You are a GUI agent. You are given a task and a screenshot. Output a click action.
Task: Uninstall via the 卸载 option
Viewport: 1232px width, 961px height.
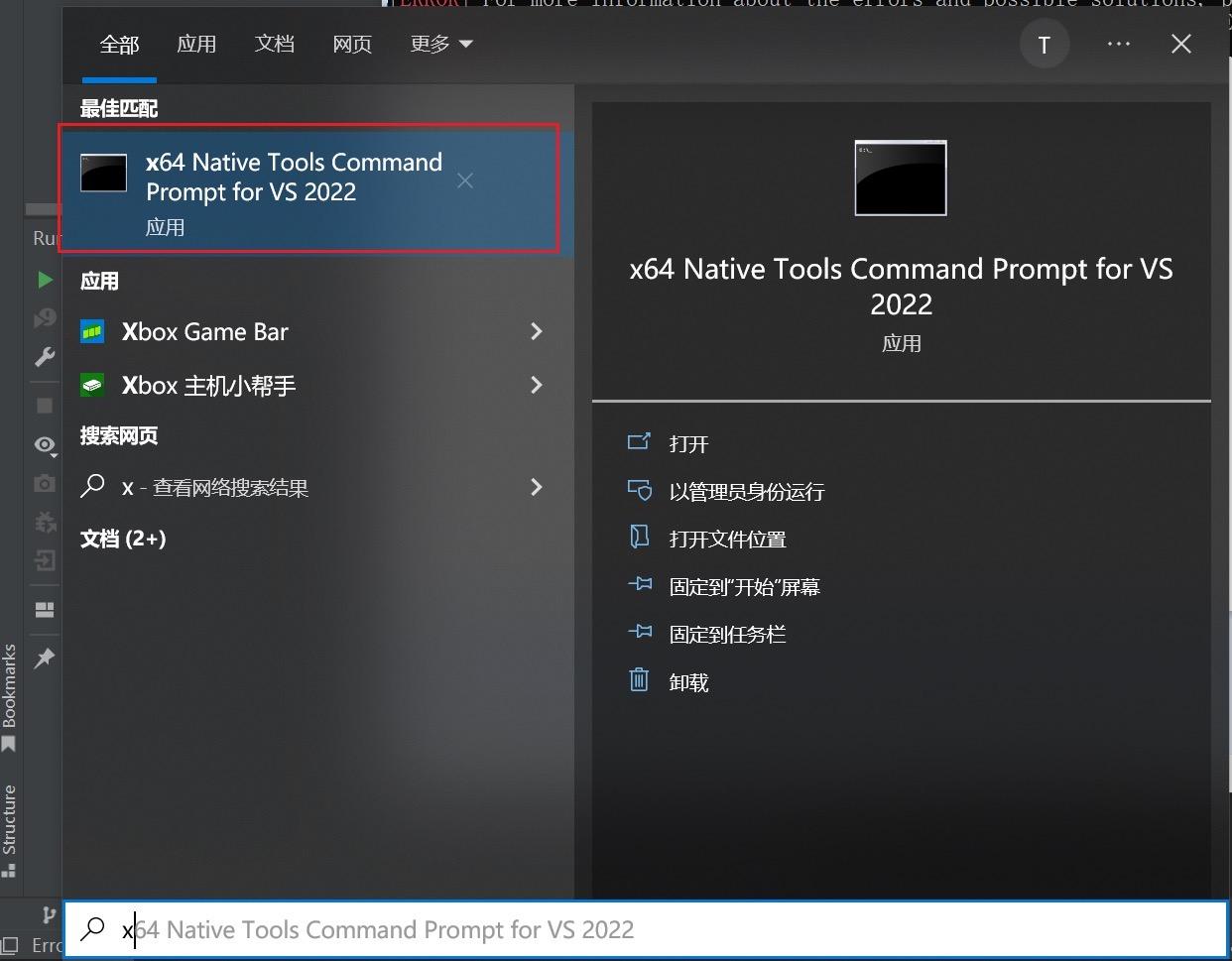(x=688, y=680)
